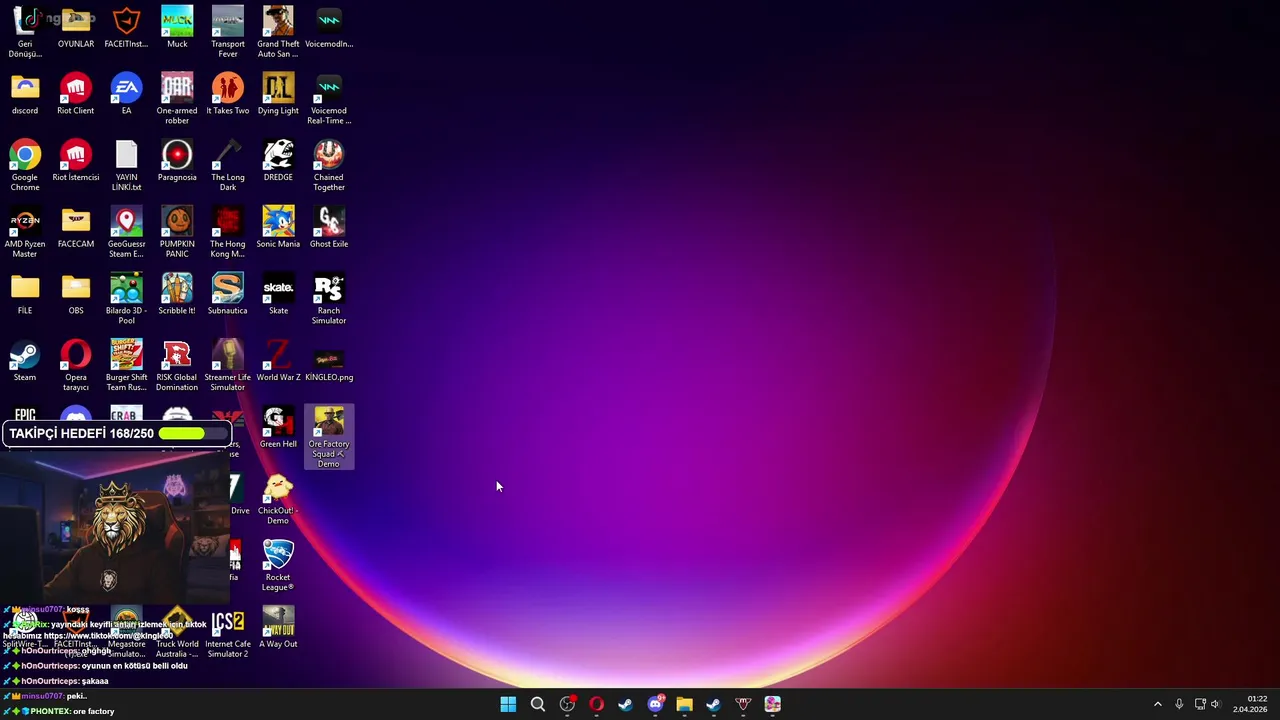The width and height of the screenshot is (1280, 720).
Task: Open Internet Cafe Simulator 2 shortcut
Action: (x=227, y=633)
